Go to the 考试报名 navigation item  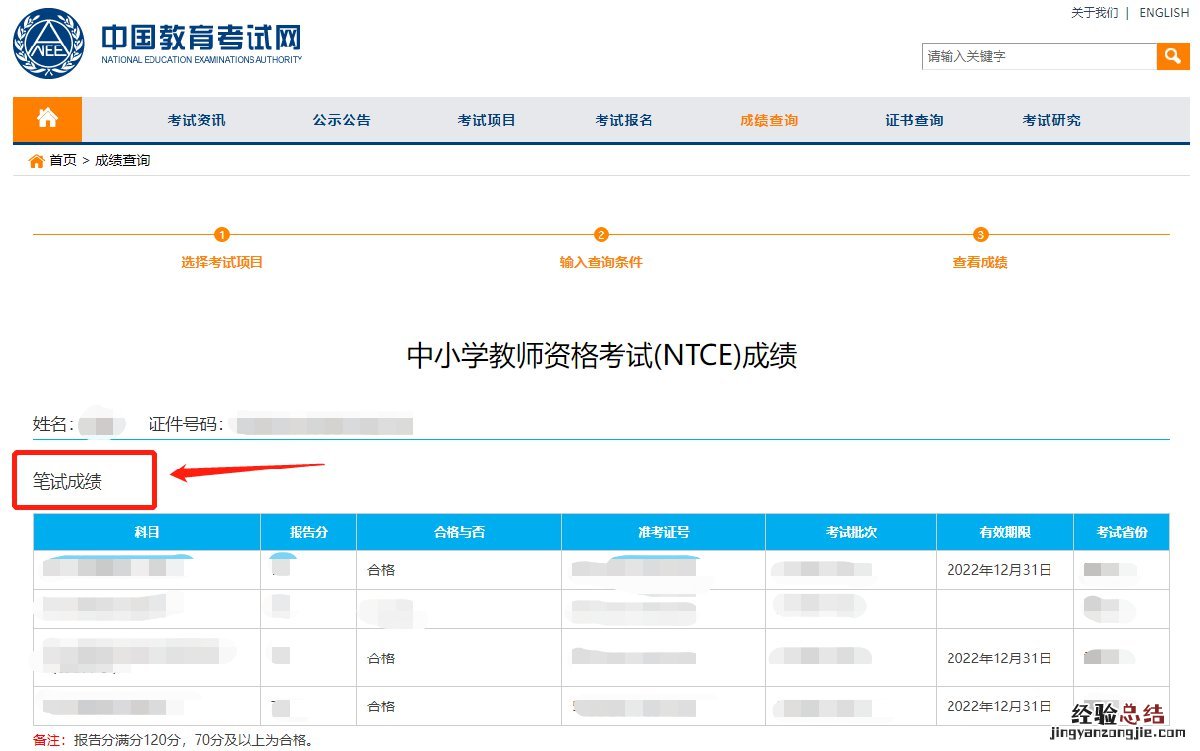(x=624, y=120)
